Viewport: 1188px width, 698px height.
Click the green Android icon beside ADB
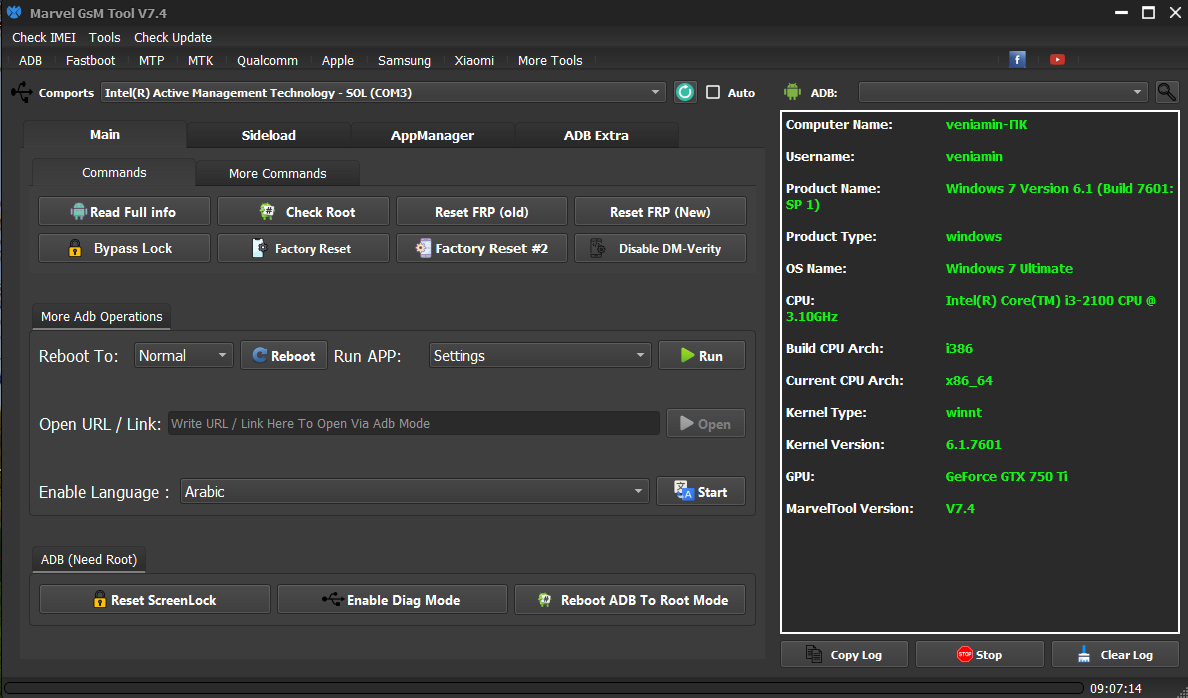point(793,92)
